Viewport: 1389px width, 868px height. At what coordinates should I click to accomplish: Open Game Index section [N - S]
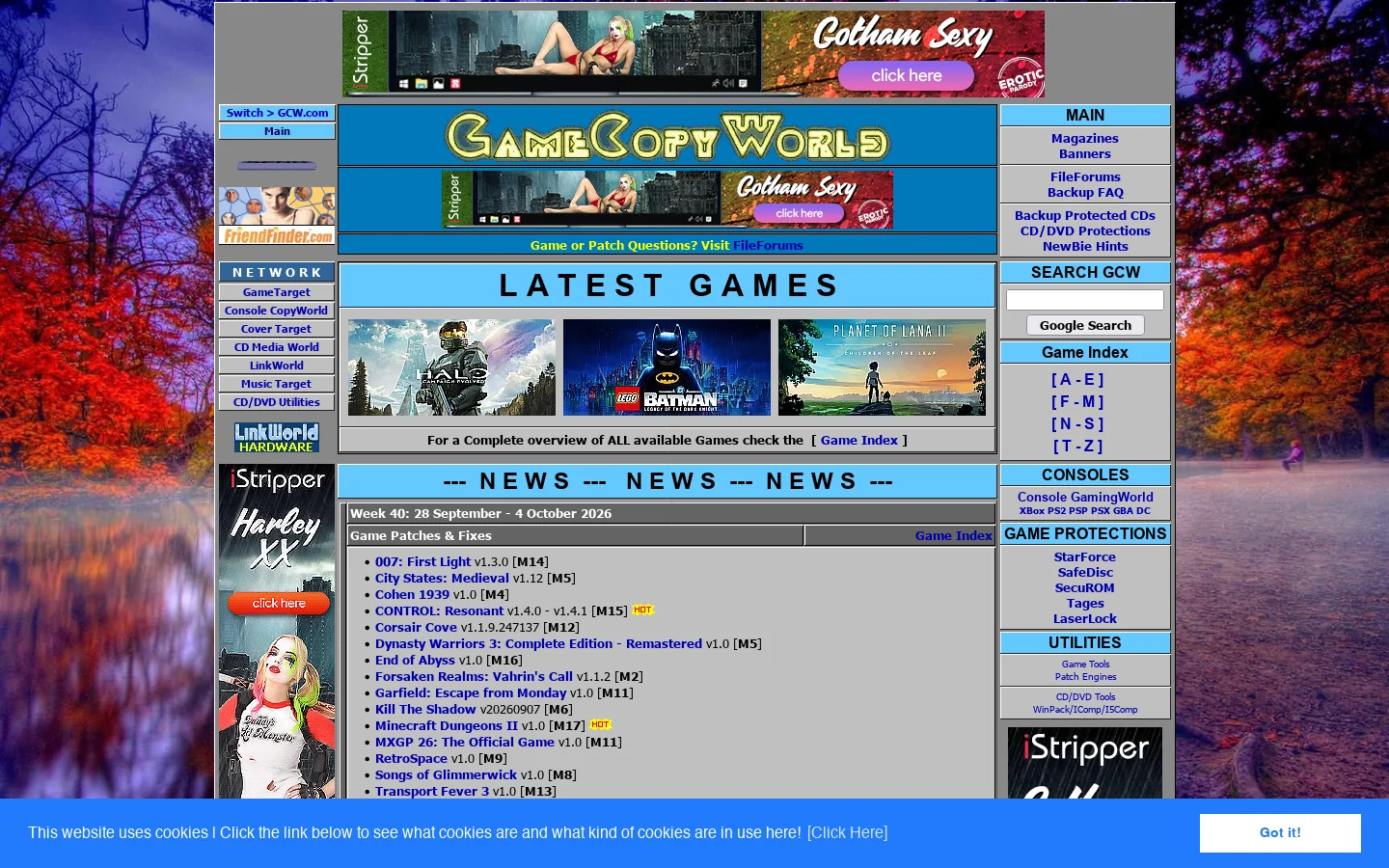1077,424
